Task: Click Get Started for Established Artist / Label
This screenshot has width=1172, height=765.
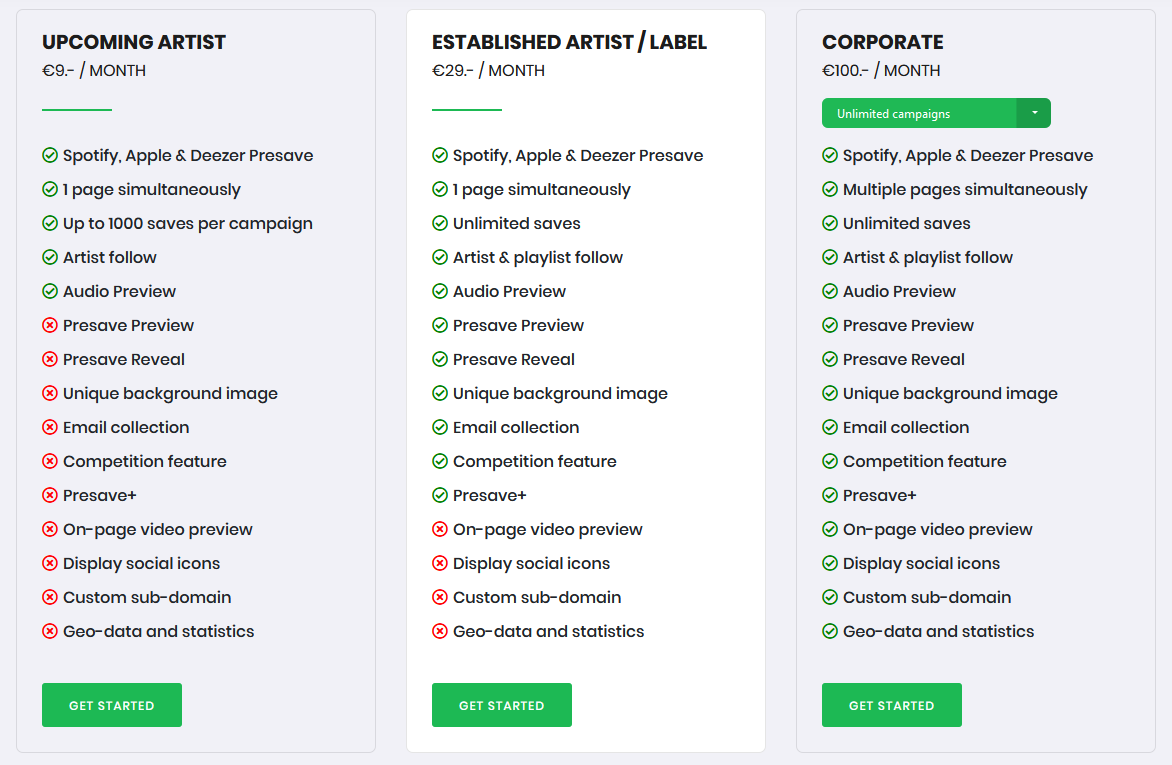Action: pos(502,704)
